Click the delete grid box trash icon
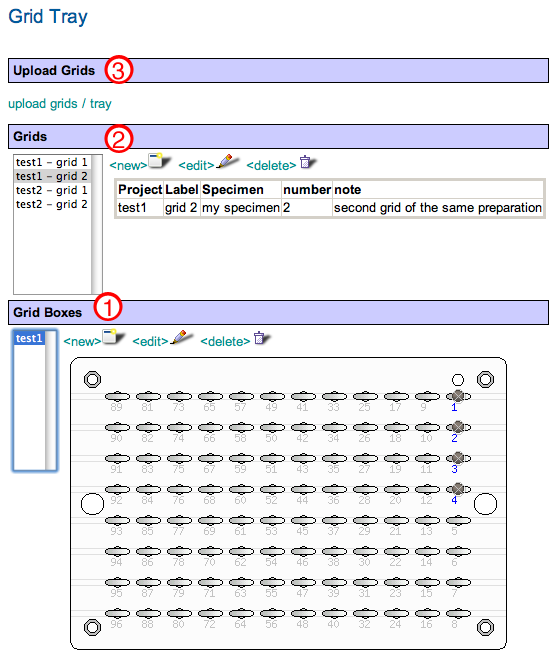Image resolution: width=559 pixels, height=657 pixels. (262, 338)
